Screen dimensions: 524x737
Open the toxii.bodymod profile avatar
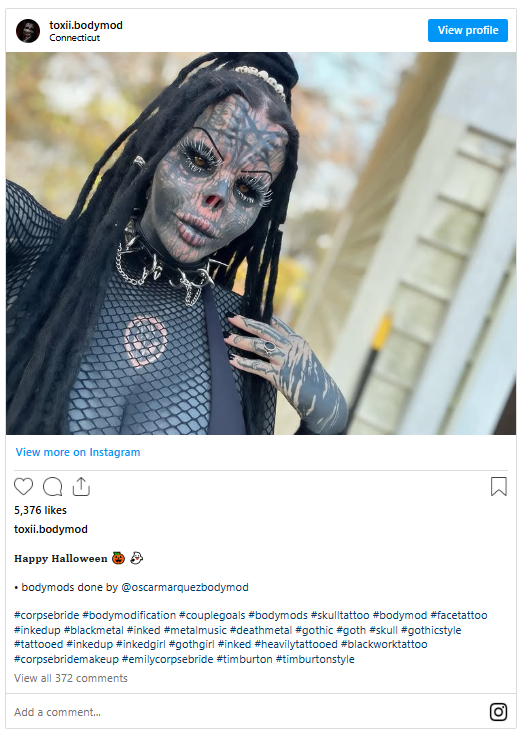tap(28, 31)
